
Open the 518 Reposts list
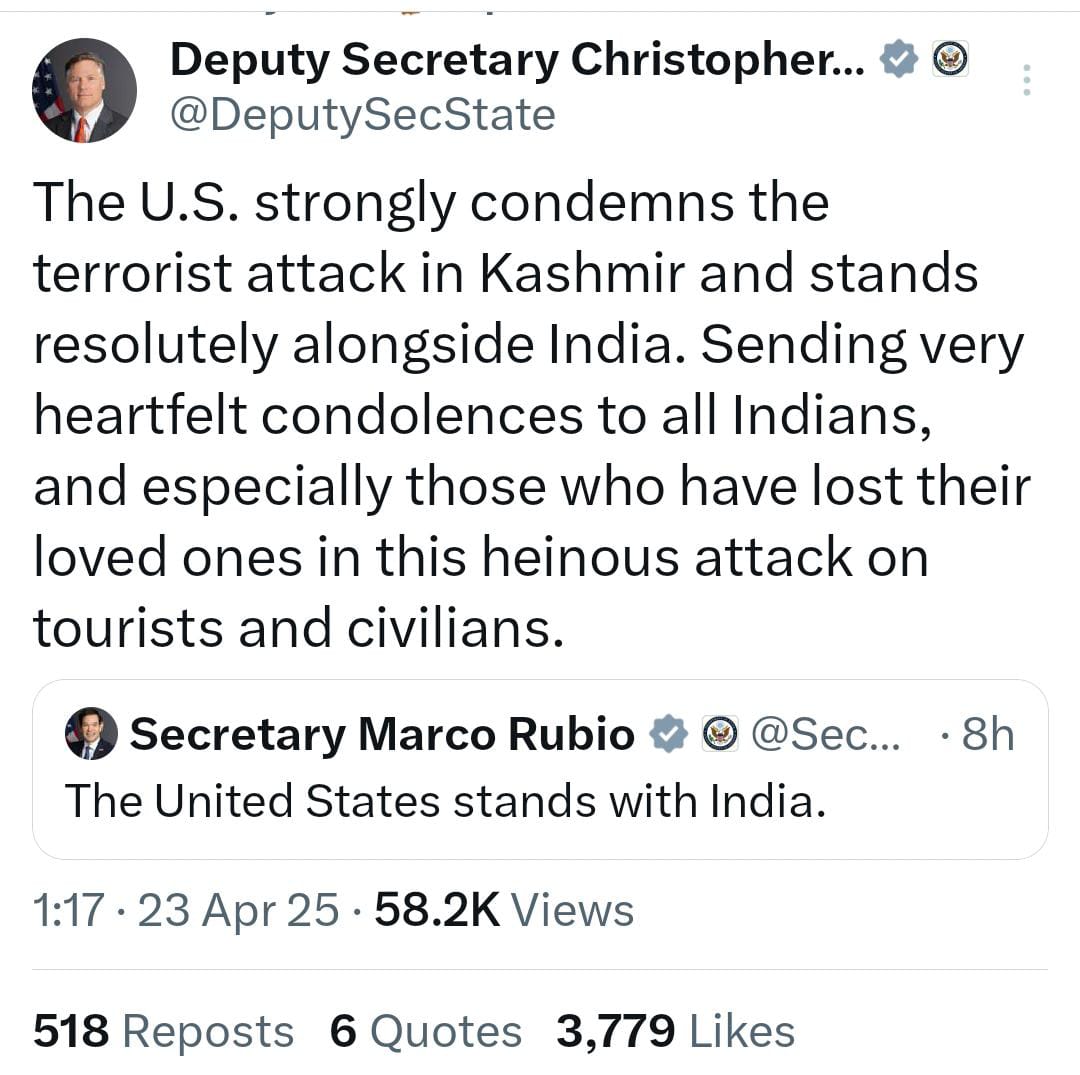point(164,1031)
